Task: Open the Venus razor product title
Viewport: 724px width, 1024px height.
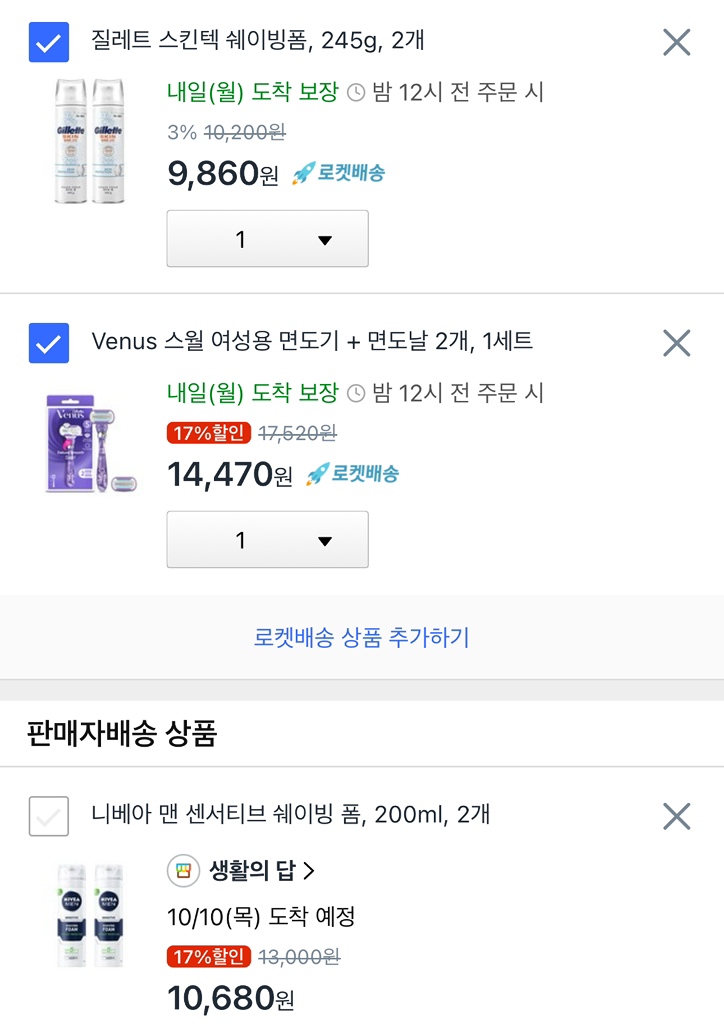Action: pyautogui.click(x=312, y=341)
